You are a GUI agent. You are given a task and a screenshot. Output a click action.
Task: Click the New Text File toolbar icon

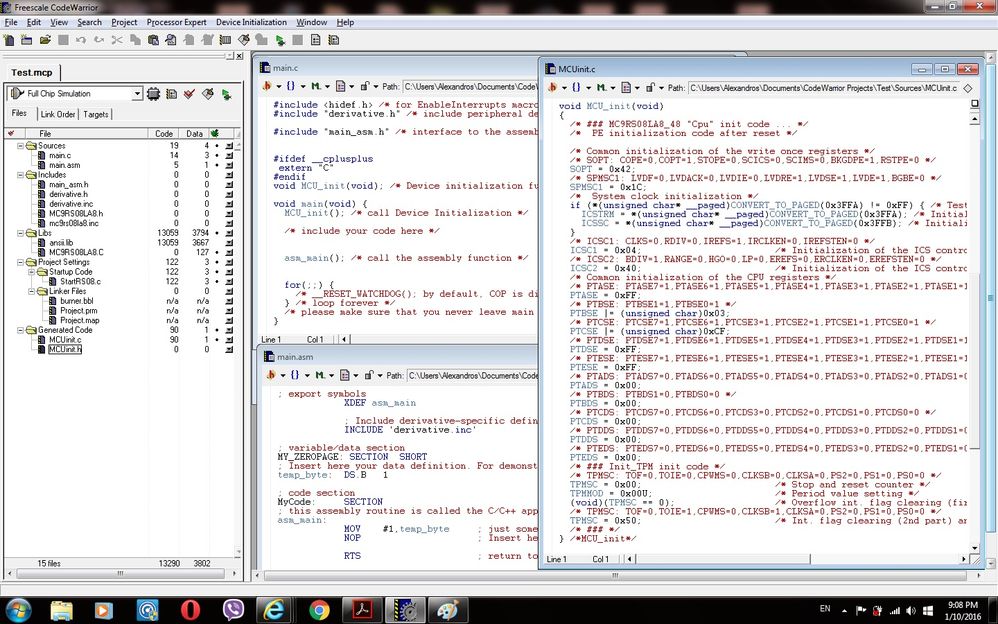pos(10,40)
